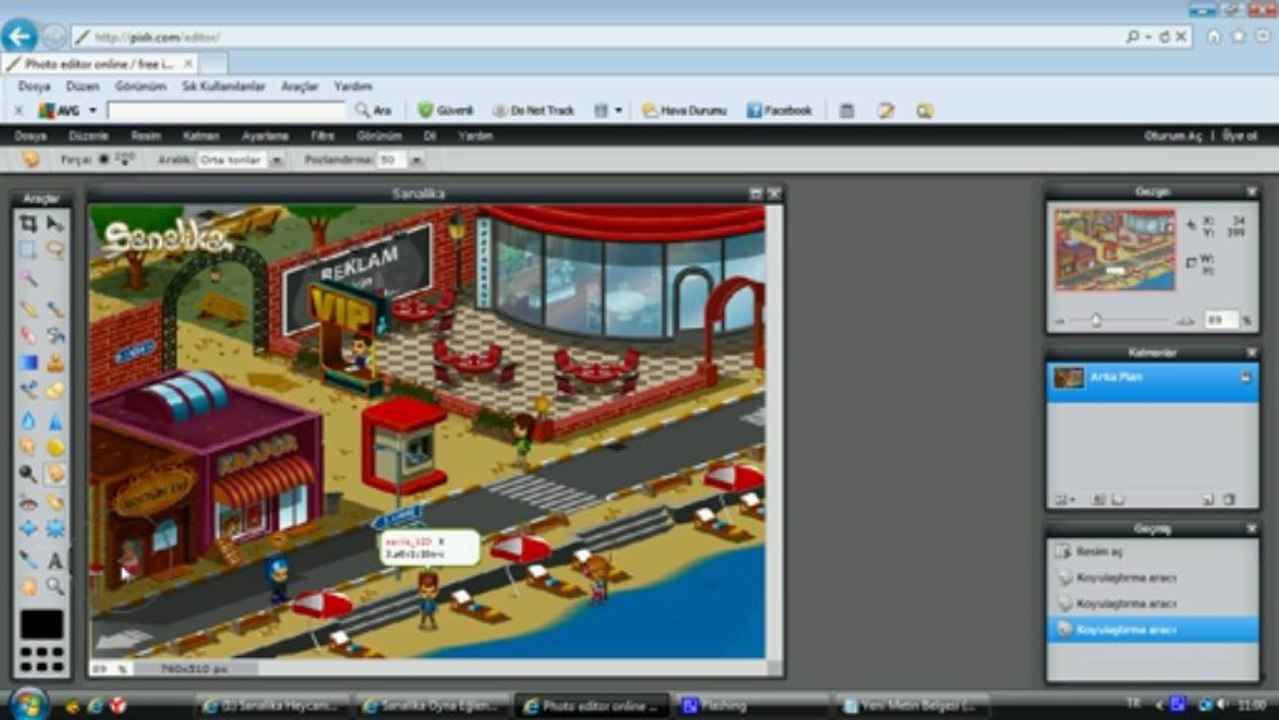Select the Pencil tool

pyautogui.click(x=29, y=308)
